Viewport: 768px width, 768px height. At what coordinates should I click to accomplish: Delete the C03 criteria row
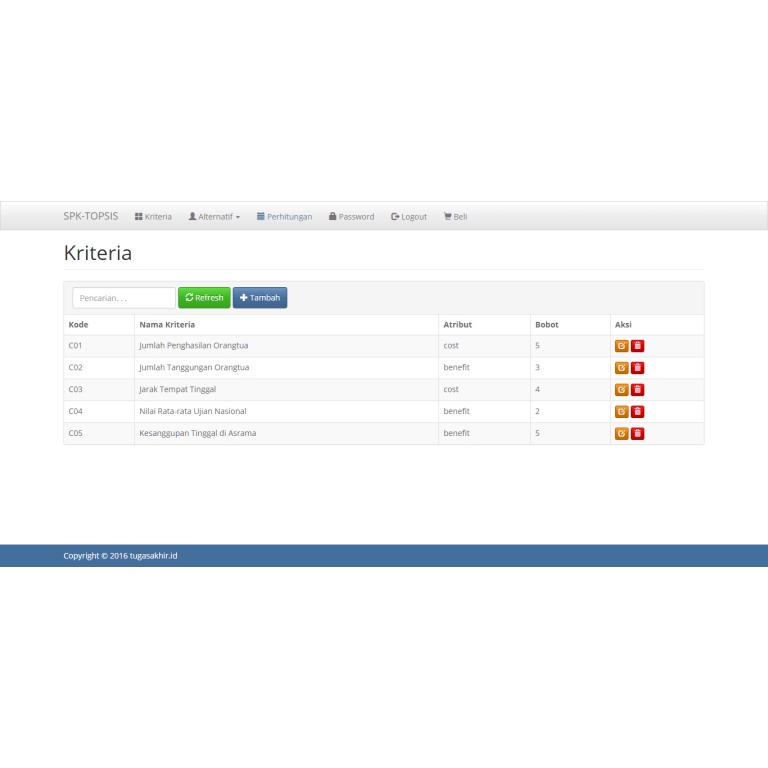[637, 390]
